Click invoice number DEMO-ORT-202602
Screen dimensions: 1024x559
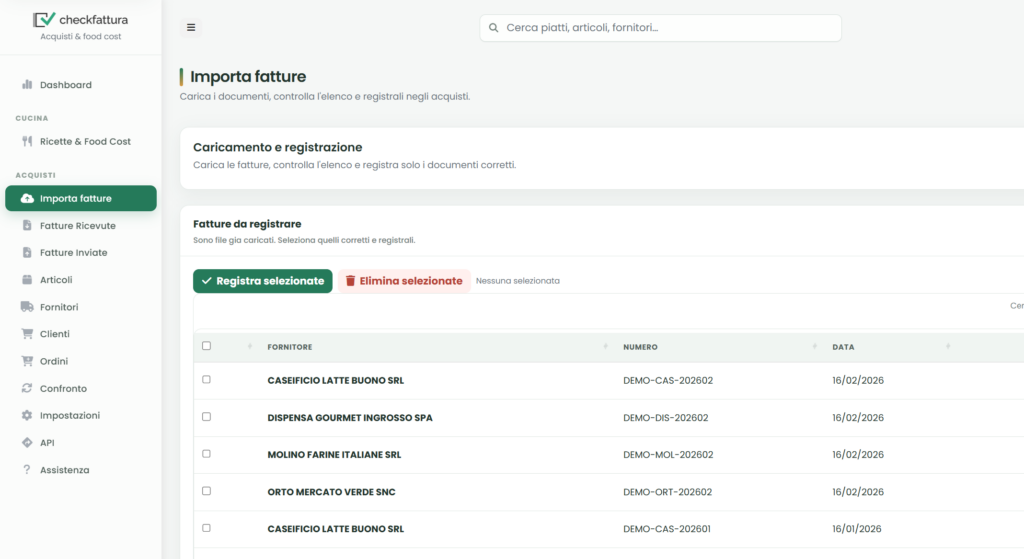667,492
